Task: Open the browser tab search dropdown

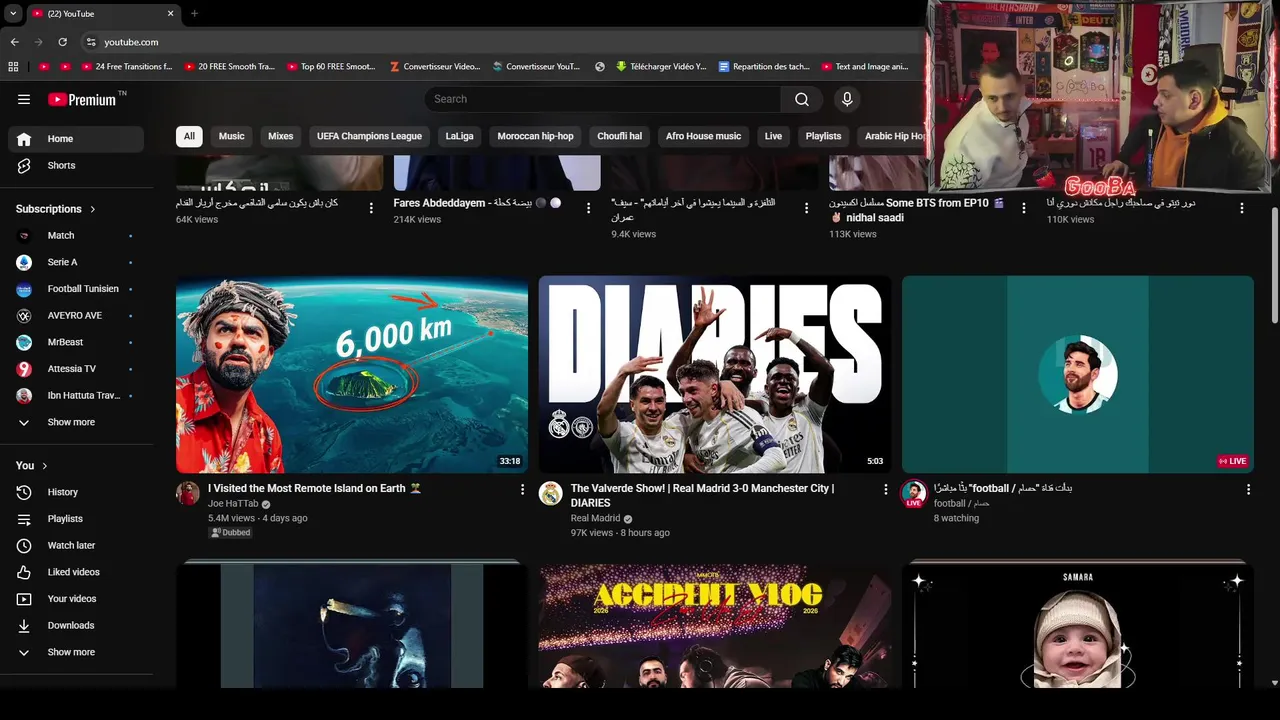Action: click(x=13, y=13)
